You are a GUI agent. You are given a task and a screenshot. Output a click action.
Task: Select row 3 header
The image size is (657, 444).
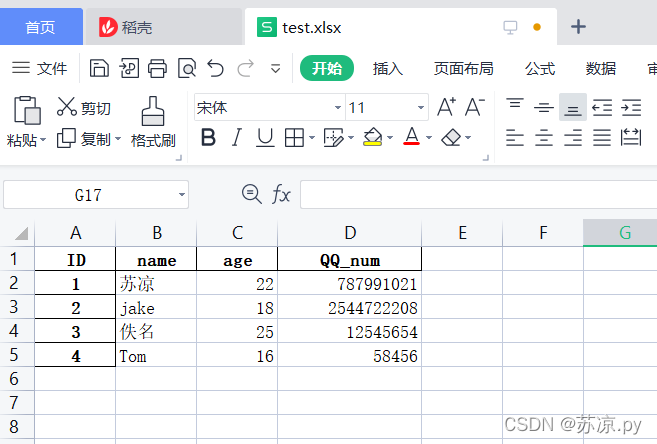[x=17, y=307]
